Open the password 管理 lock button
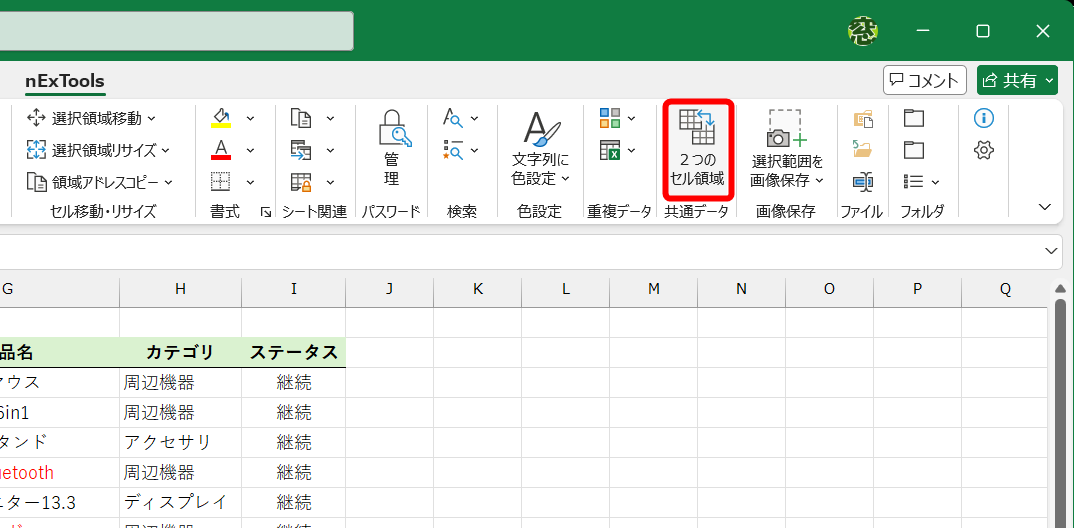1074x528 pixels. [390, 149]
